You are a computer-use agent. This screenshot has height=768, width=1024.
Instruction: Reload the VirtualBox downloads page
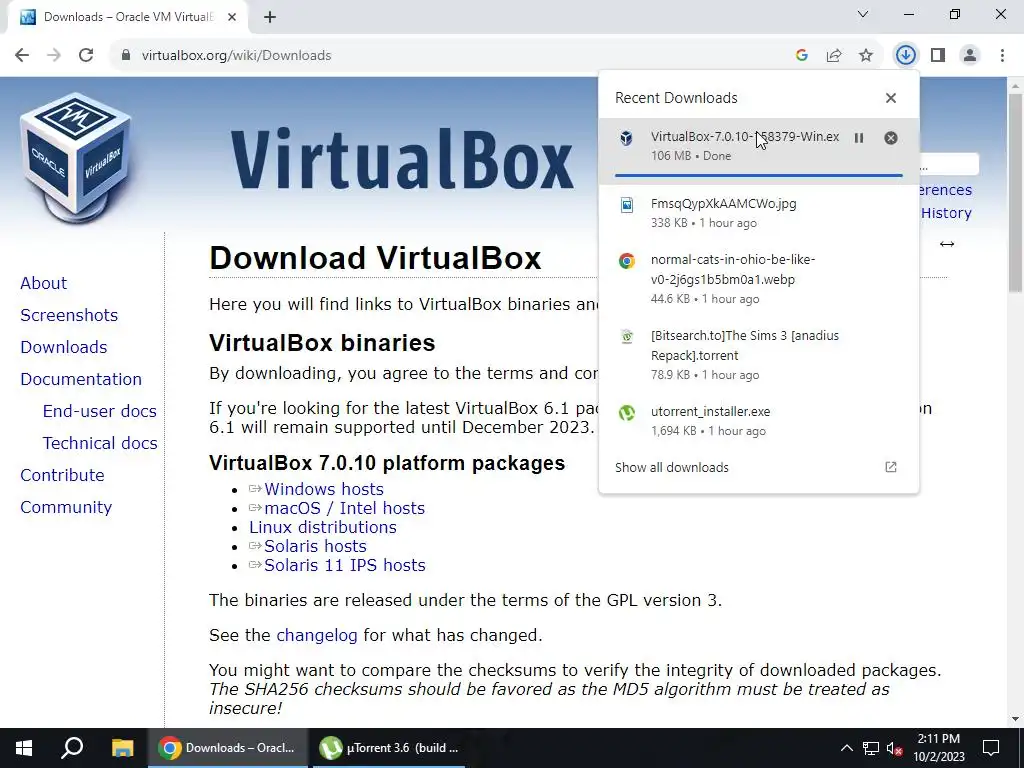(86, 55)
